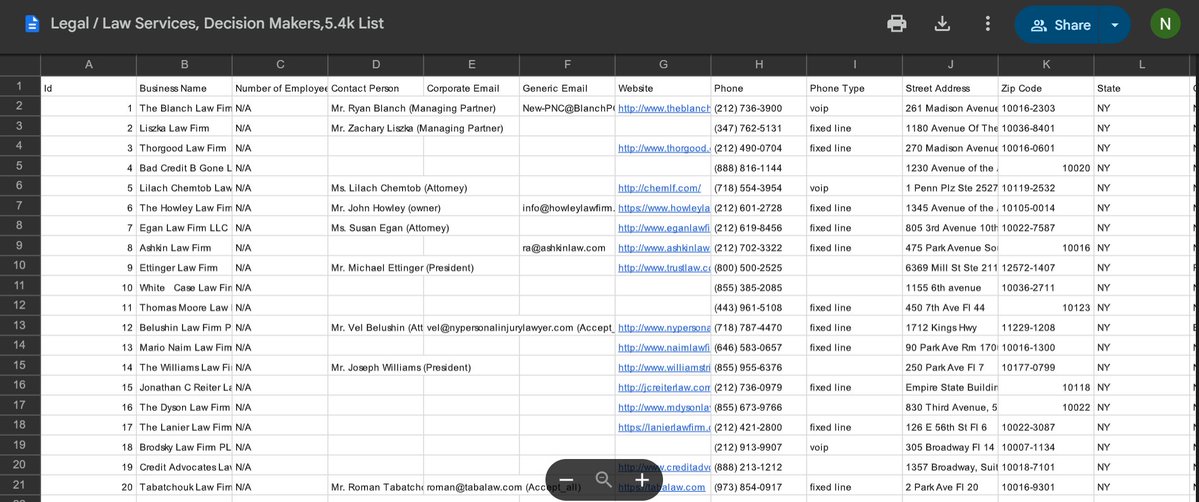Select the 'State' header cell

click(1141, 88)
